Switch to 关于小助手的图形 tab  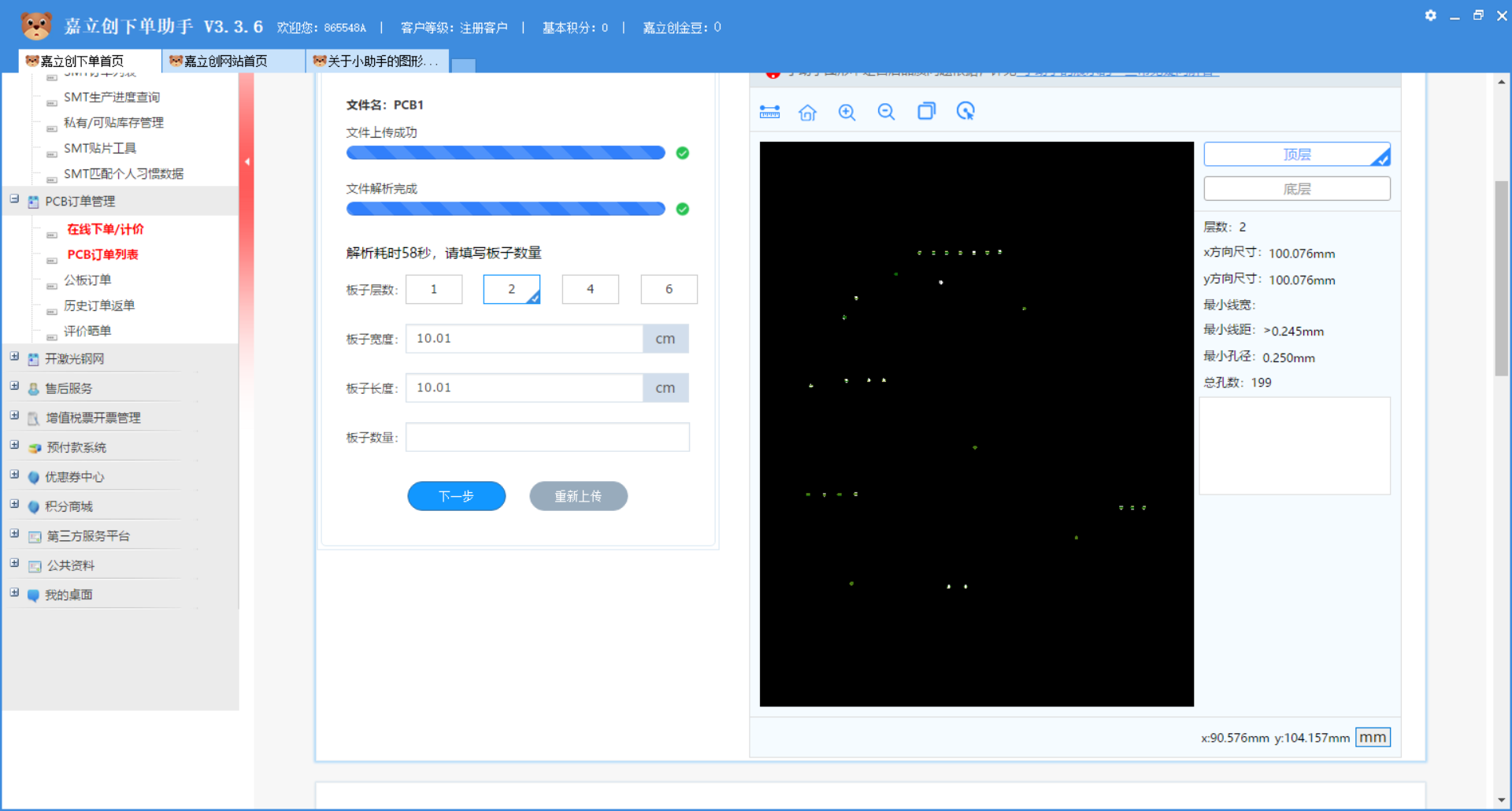[377, 61]
